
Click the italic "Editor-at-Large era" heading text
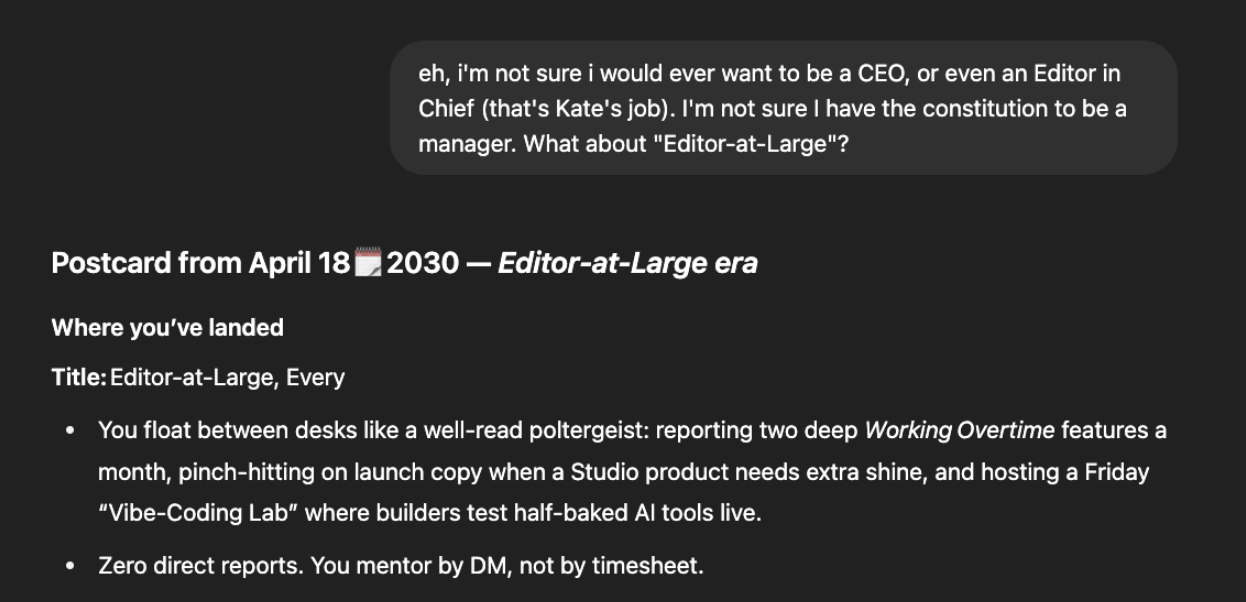pyautogui.click(x=627, y=264)
